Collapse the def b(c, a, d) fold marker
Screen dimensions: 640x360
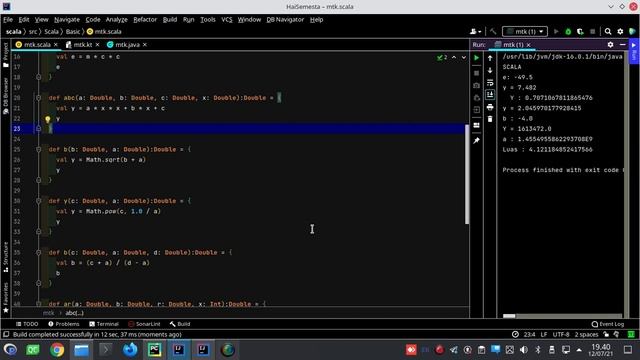pyautogui.click(x=38, y=253)
